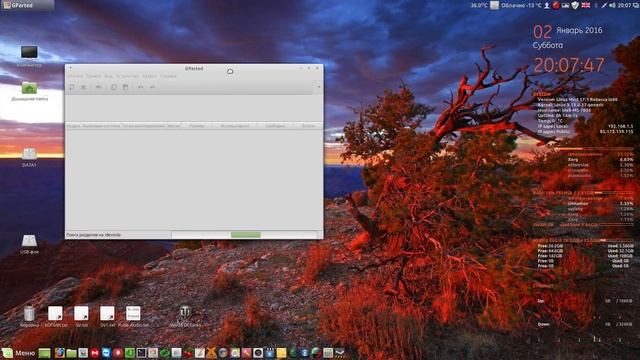Viewport: 640px width, 360px height.
Task: Open the Правка menu
Action: pos(93,76)
